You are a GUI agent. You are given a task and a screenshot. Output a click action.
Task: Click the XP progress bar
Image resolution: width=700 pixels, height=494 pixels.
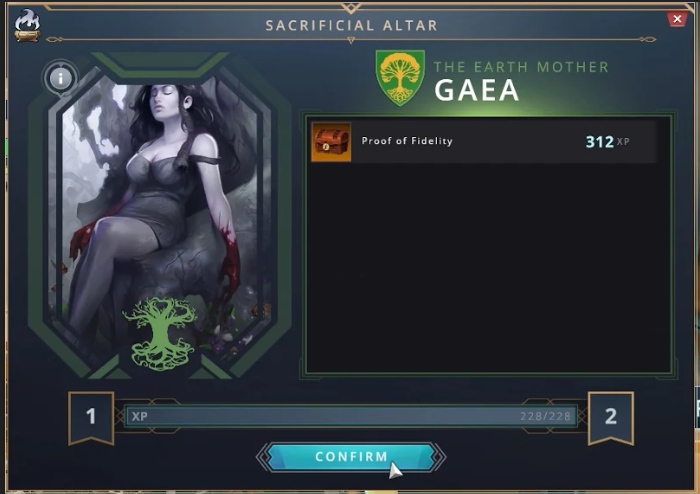pyautogui.click(x=351, y=416)
